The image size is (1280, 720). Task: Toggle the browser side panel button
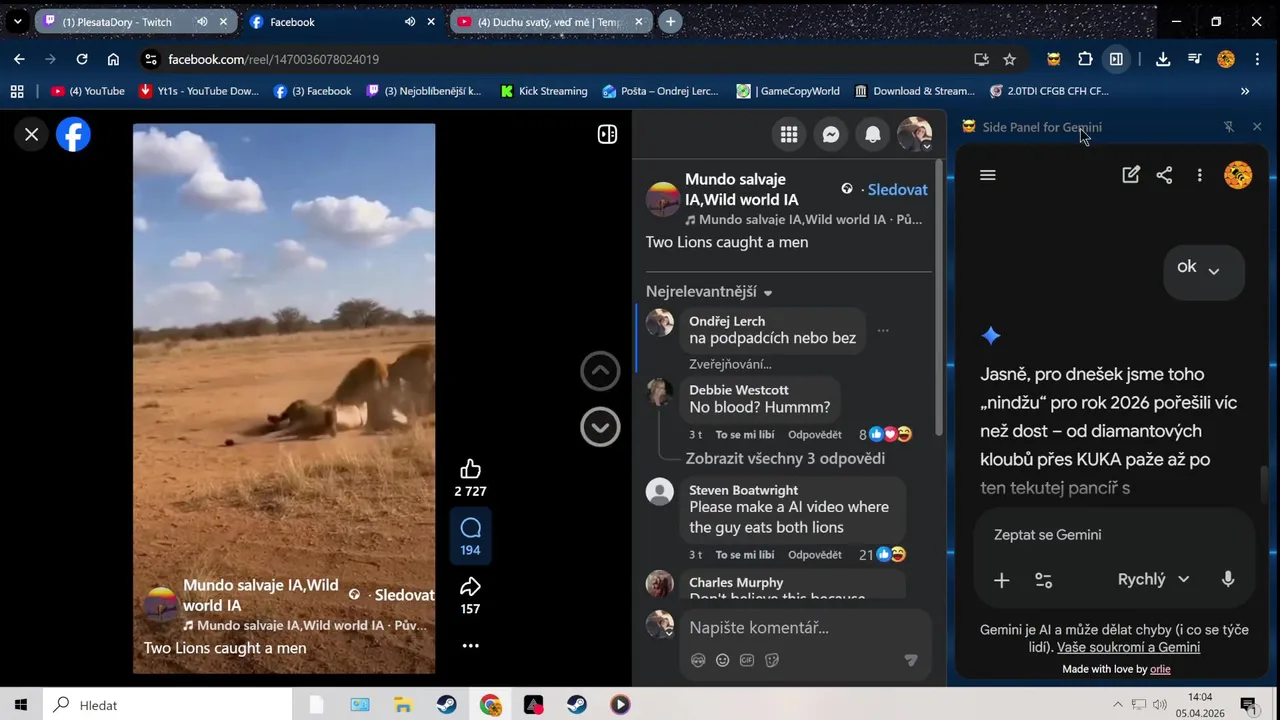(1116, 59)
